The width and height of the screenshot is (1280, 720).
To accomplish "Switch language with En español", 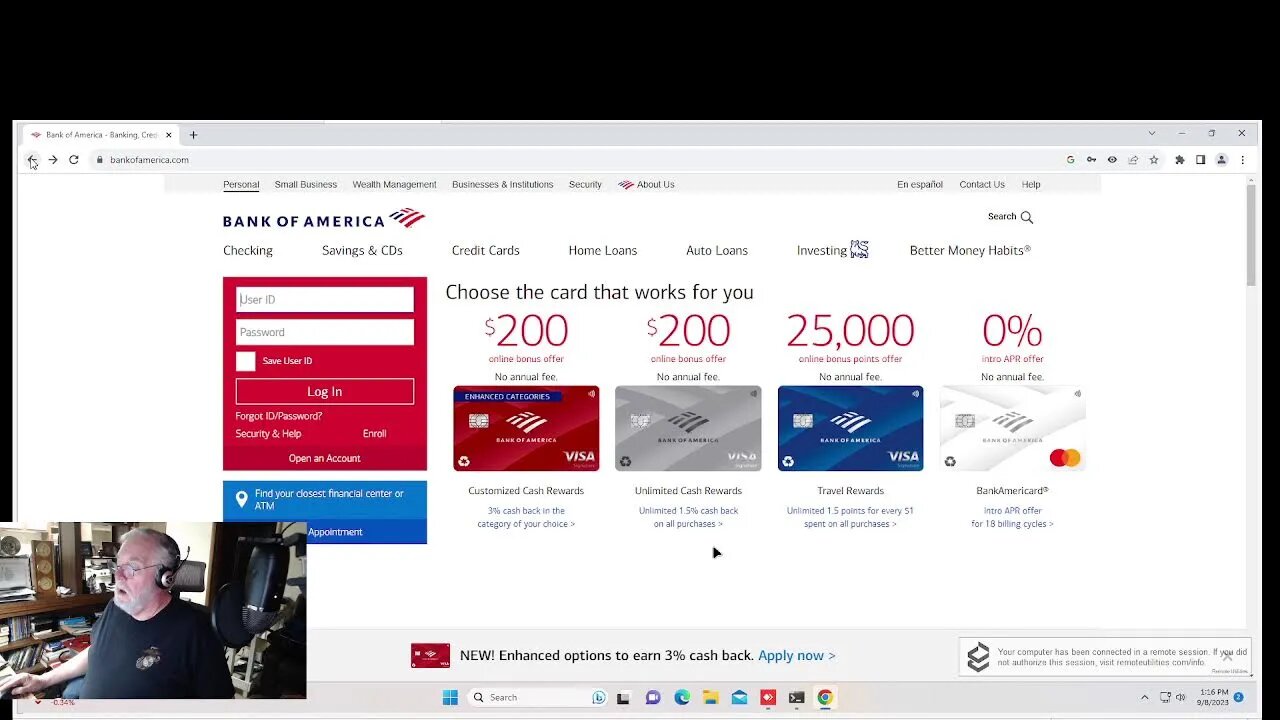I will coord(920,185).
